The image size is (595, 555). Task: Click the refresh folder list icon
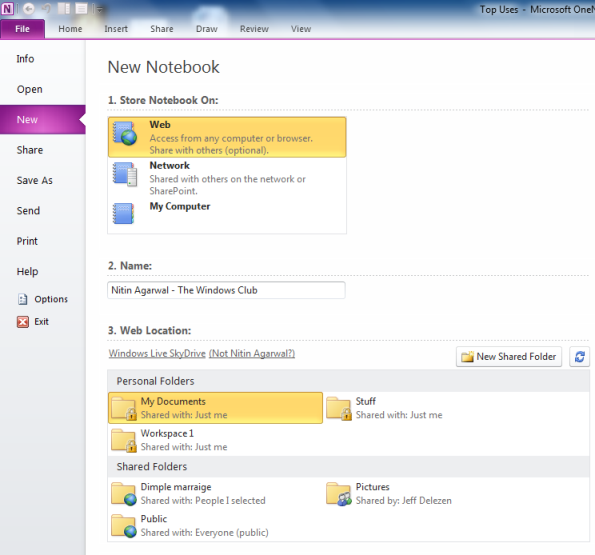[579, 357]
